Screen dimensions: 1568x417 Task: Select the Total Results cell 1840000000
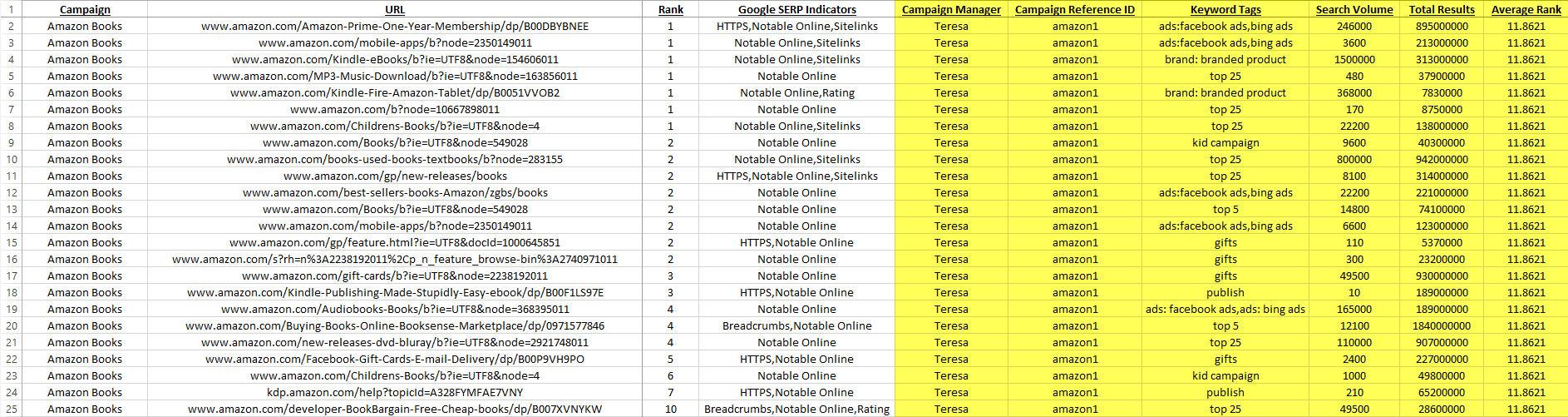tap(1442, 325)
